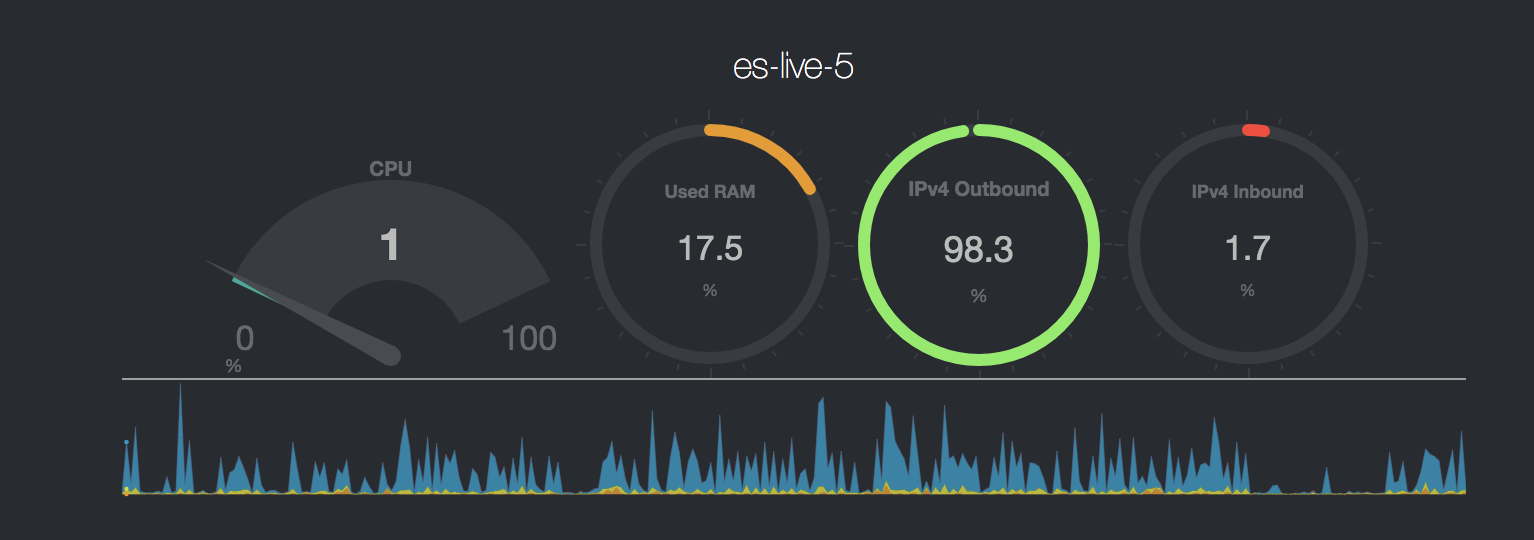Screen dimensions: 1534x540
Task: Select the CPU gauge label
Action: (390, 169)
